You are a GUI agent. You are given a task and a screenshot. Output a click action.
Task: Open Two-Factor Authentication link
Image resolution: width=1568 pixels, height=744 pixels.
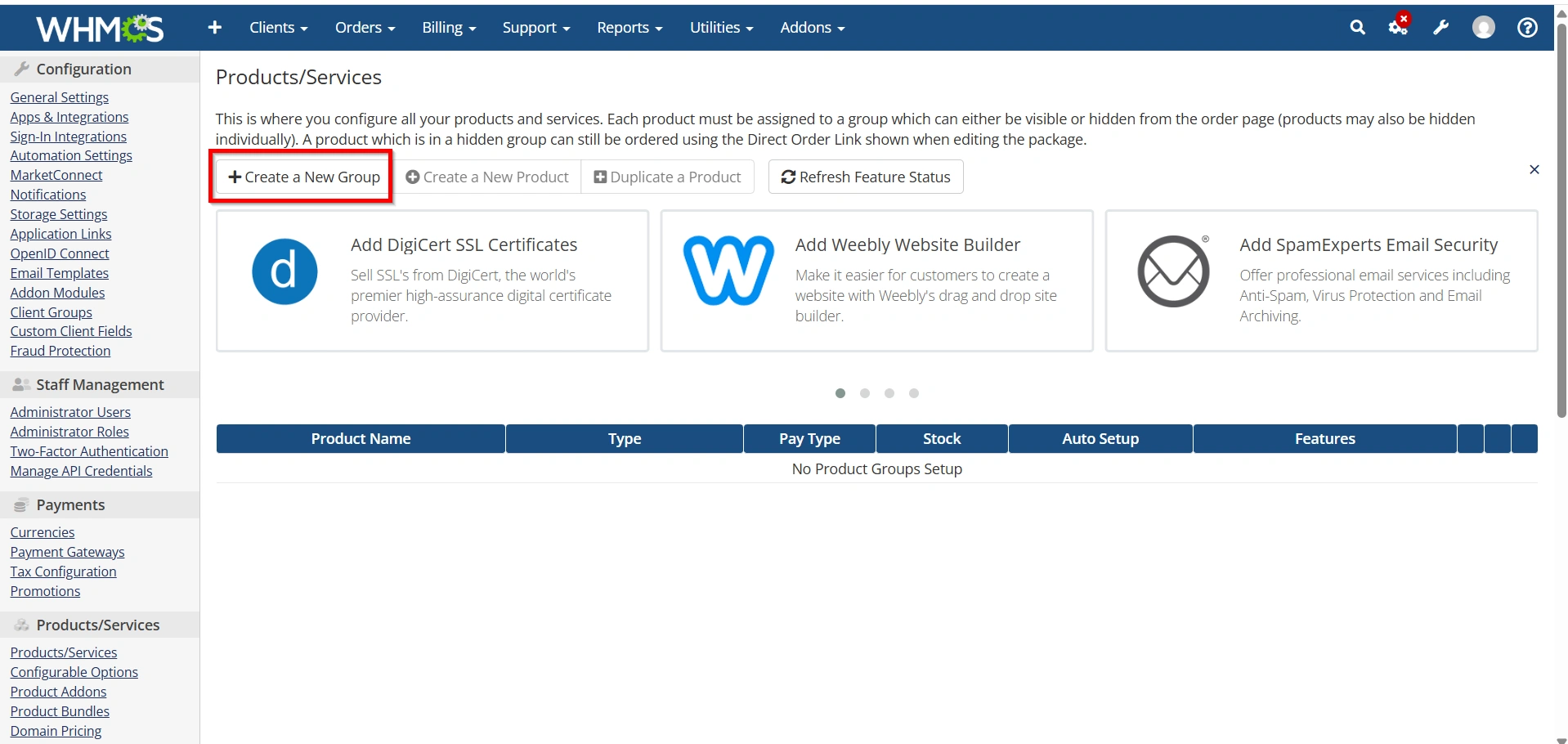pos(89,451)
